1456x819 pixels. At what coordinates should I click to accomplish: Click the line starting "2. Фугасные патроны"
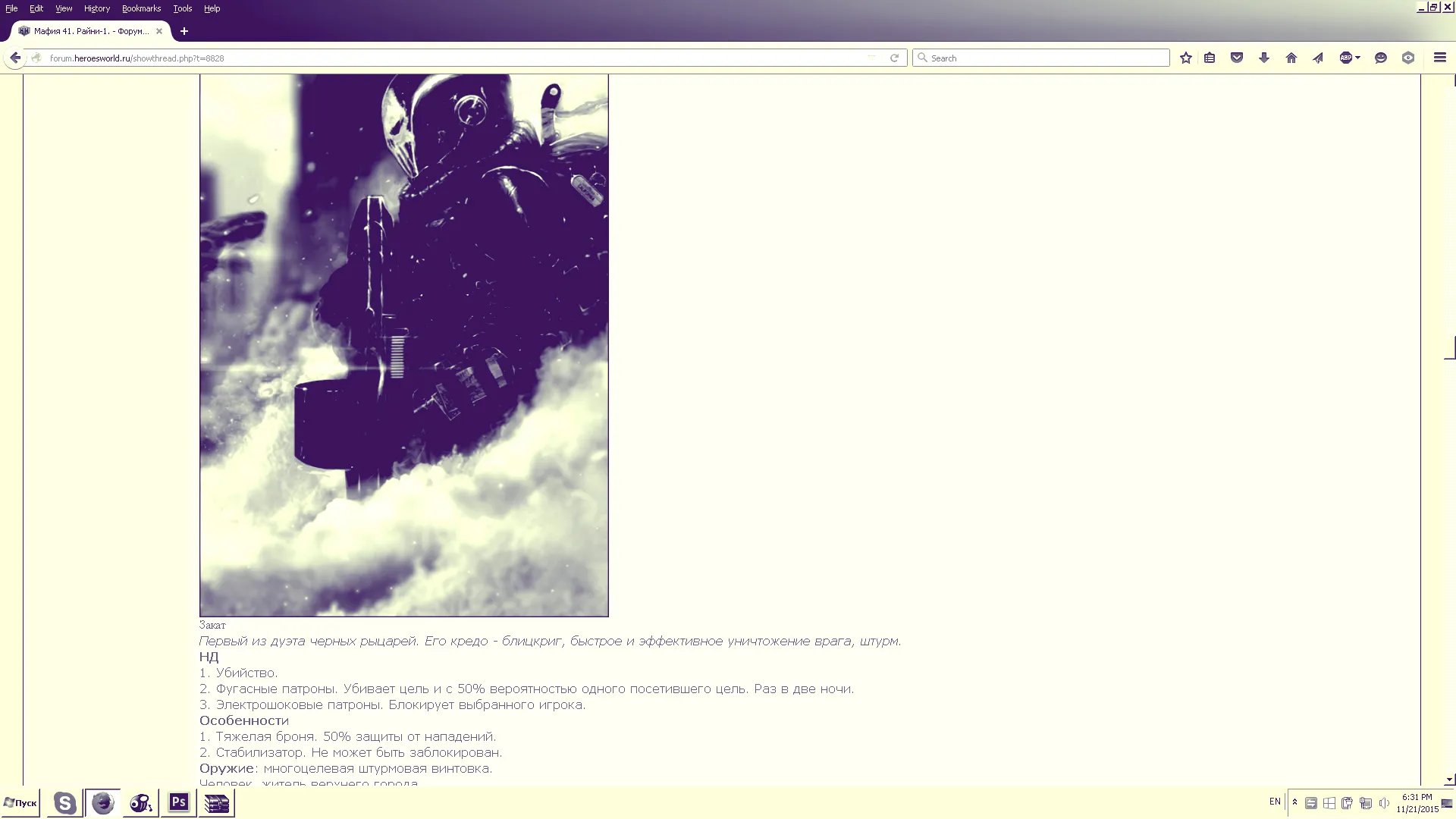click(526, 689)
